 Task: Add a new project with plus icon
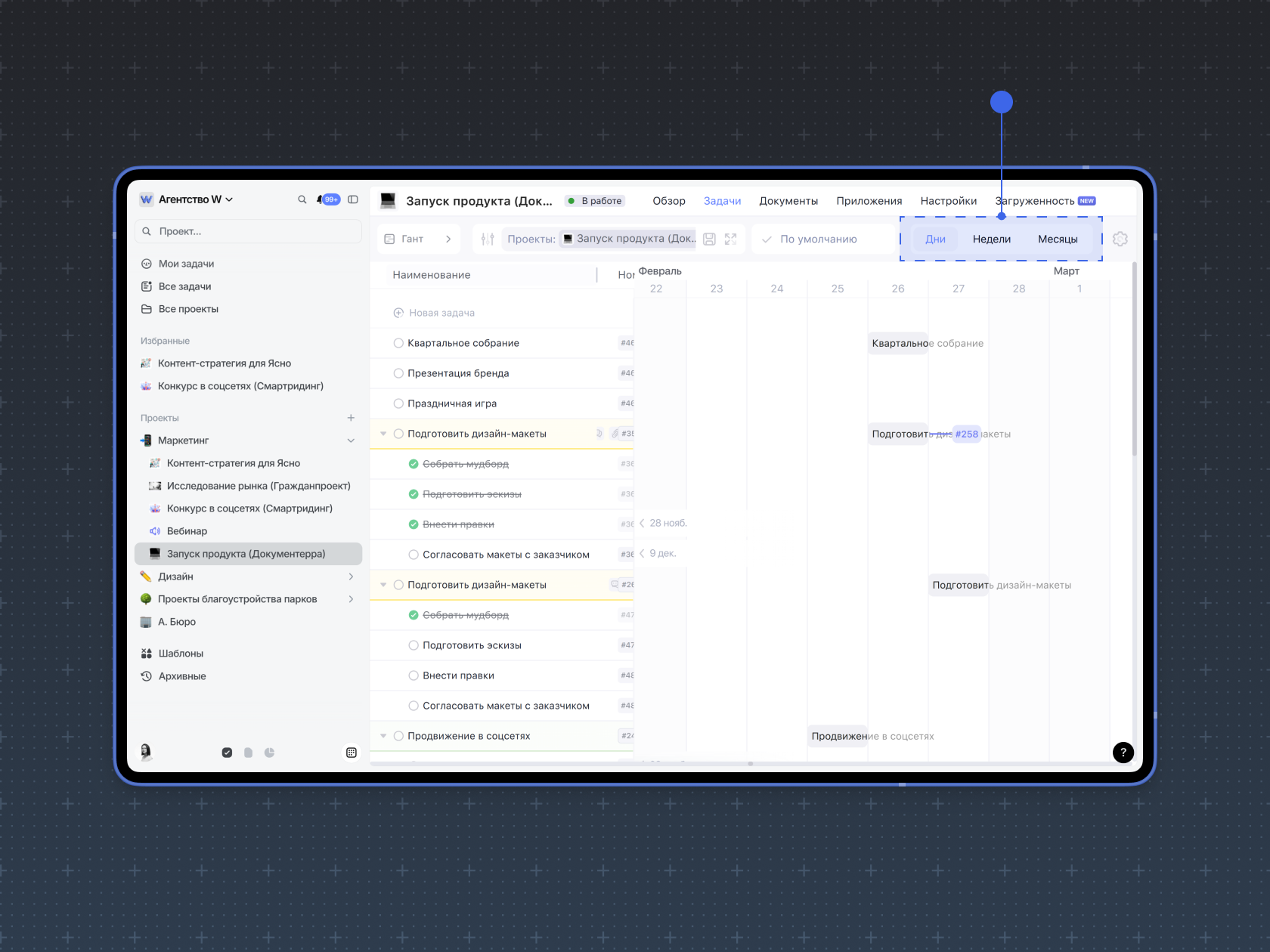[351, 418]
